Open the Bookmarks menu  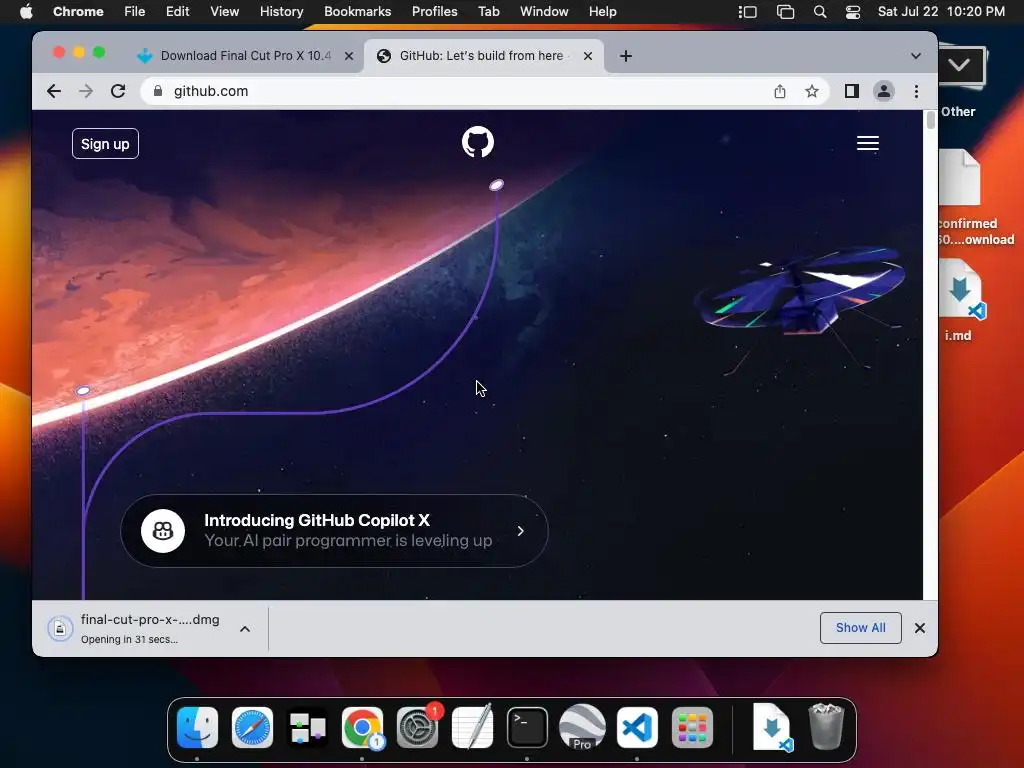[x=357, y=12]
